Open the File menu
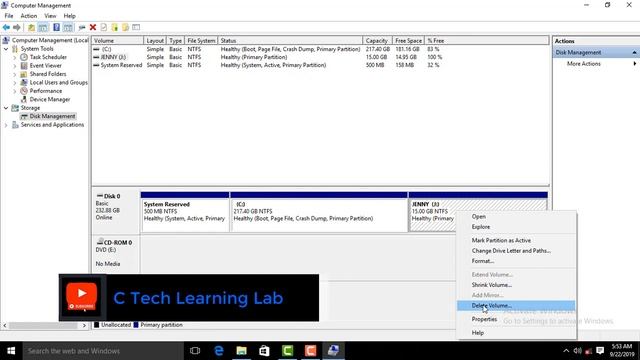This screenshot has width=640, height=360. [9, 16]
